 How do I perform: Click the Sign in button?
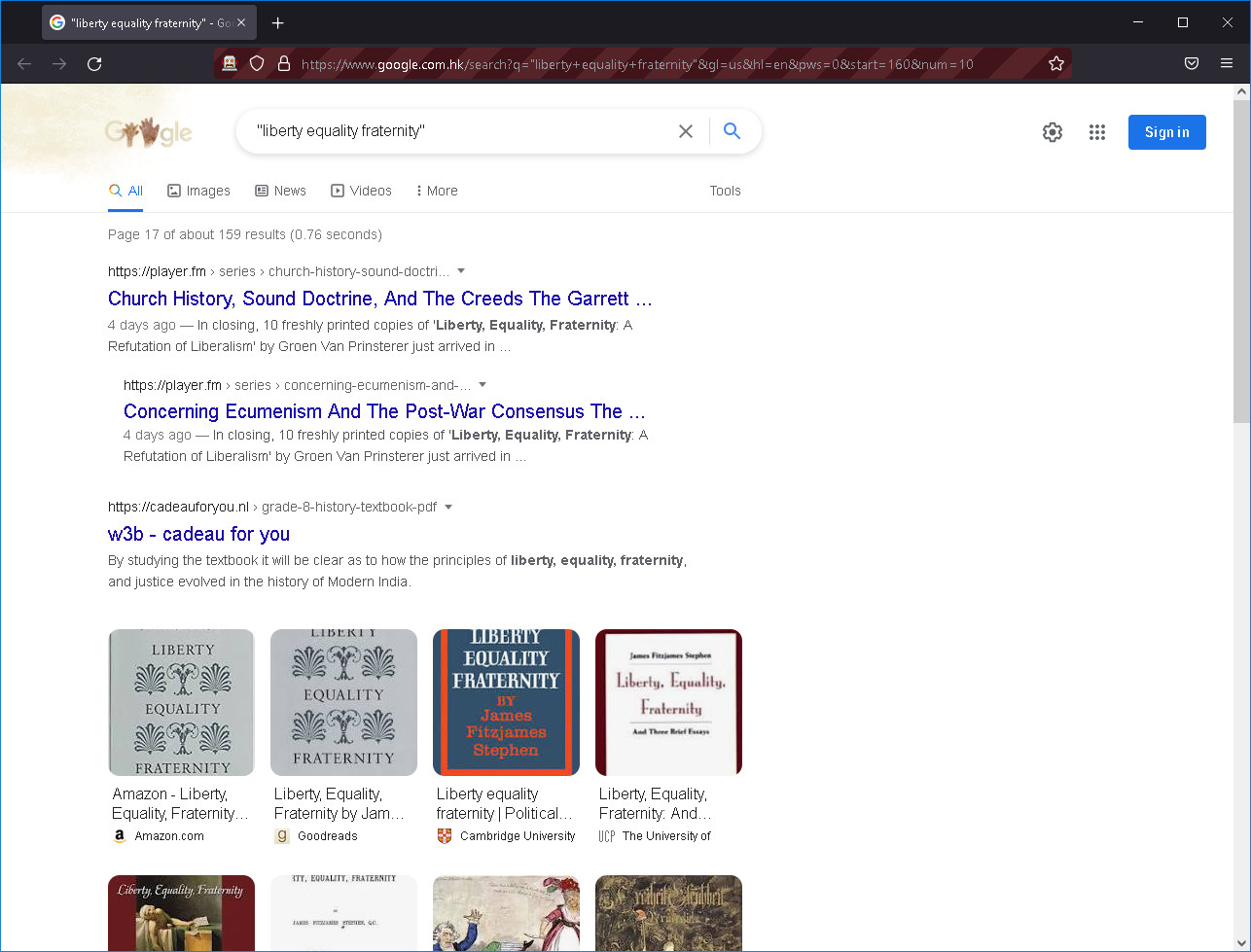click(x=1166, y=132)
